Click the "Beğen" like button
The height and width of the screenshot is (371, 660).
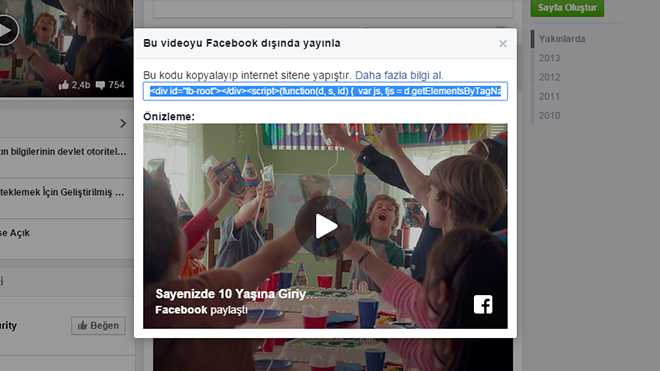98,326
